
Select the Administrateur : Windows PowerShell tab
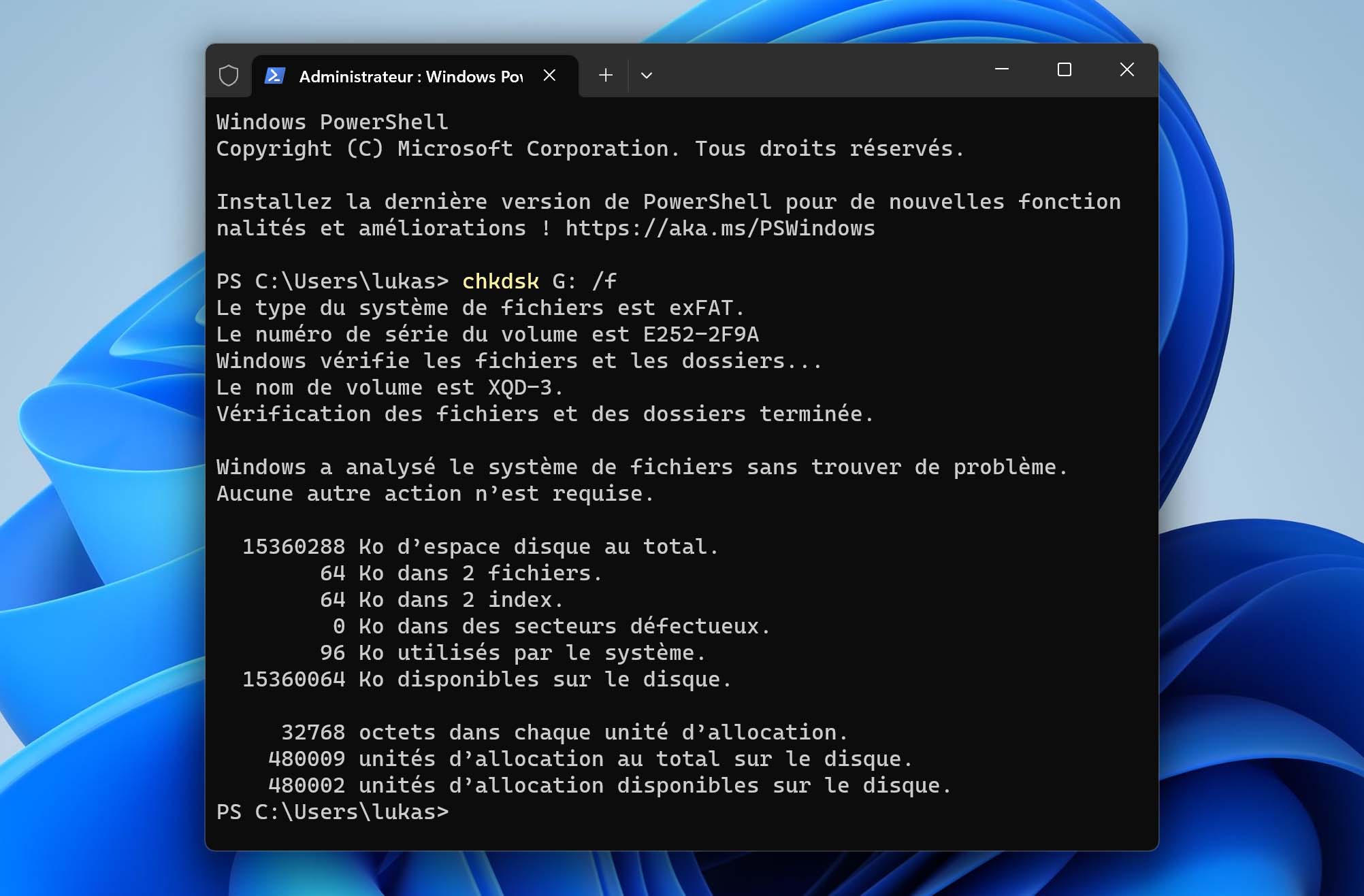point(415,76)
